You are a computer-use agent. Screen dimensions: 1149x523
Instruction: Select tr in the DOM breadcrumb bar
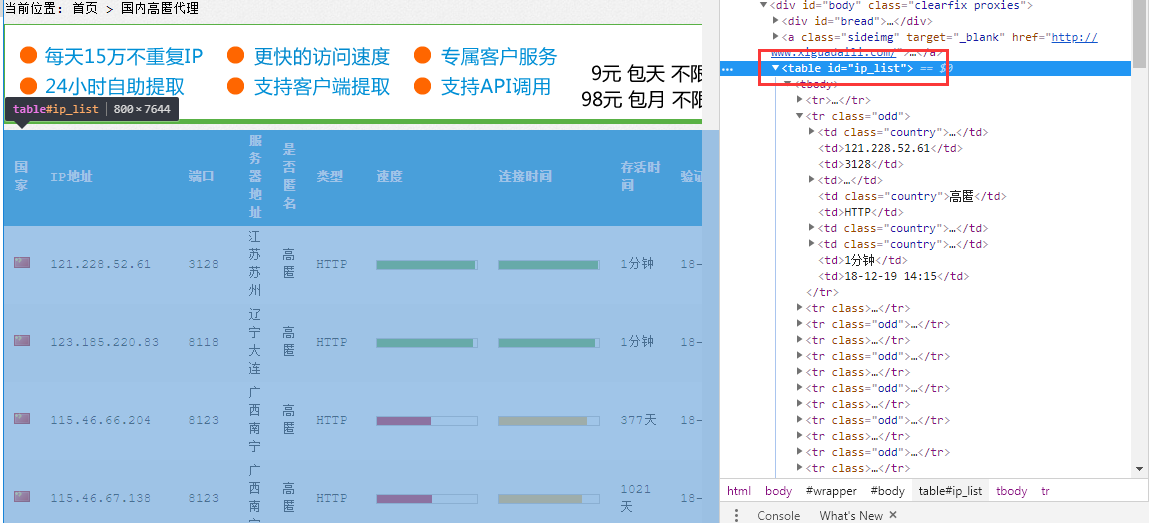(x=1046, y=491)
